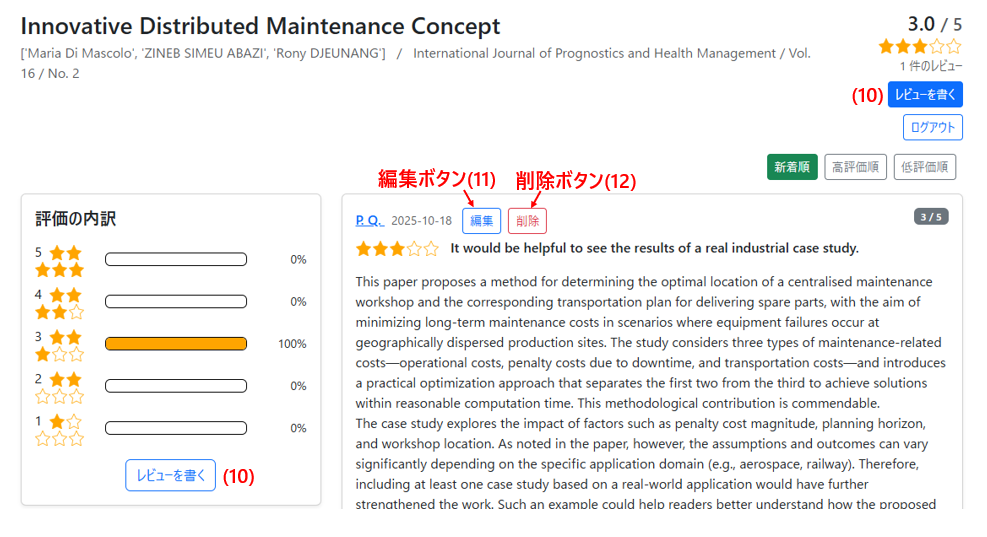Click the ログアウト logout button
Viewport: 987px width, 537px height.
click(x=932, y=127)
